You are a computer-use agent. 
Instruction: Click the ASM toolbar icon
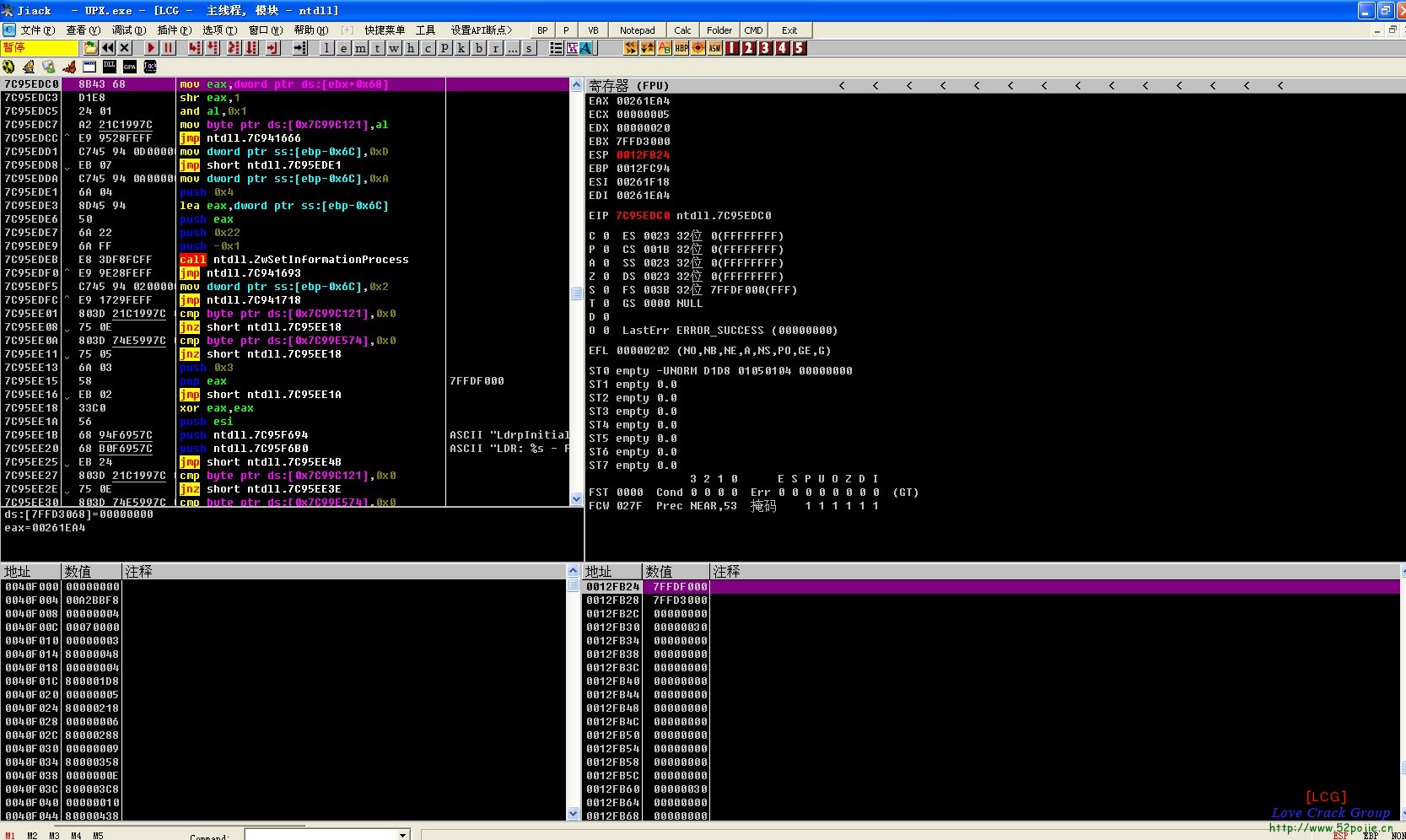coord(715,48)
